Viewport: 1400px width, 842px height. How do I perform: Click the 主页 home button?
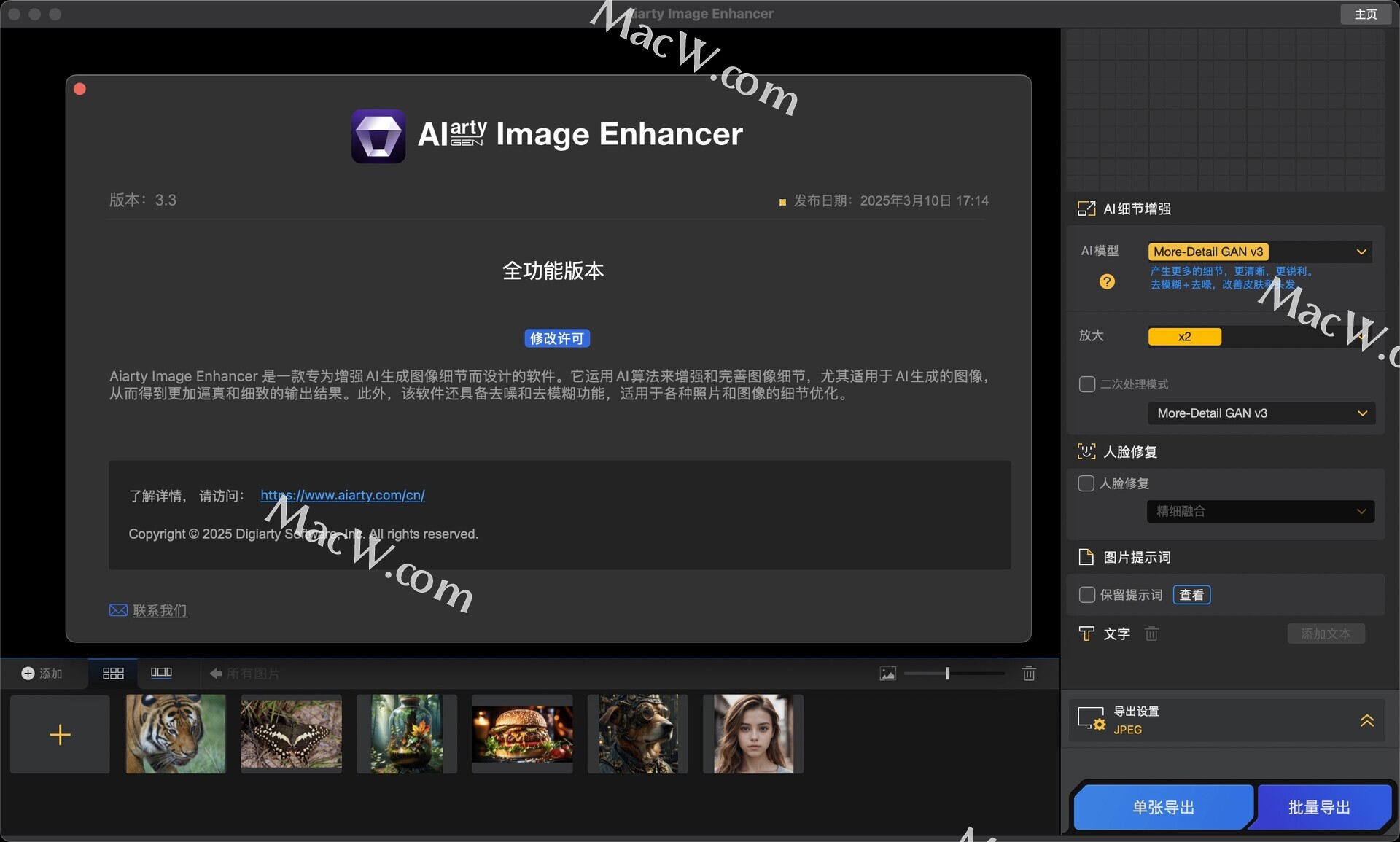coord(1366,14)
